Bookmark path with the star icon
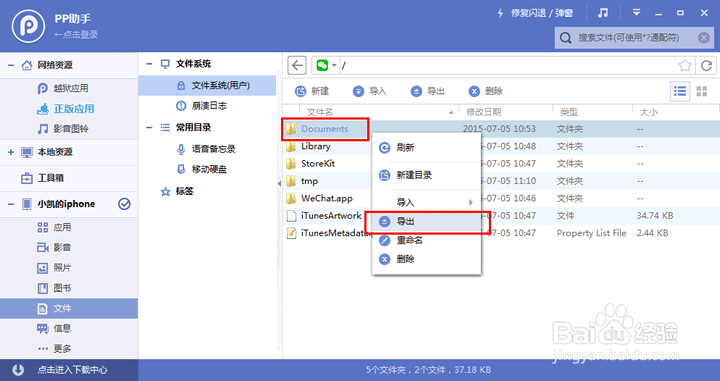The image size is (720, 381). (685, 65)
